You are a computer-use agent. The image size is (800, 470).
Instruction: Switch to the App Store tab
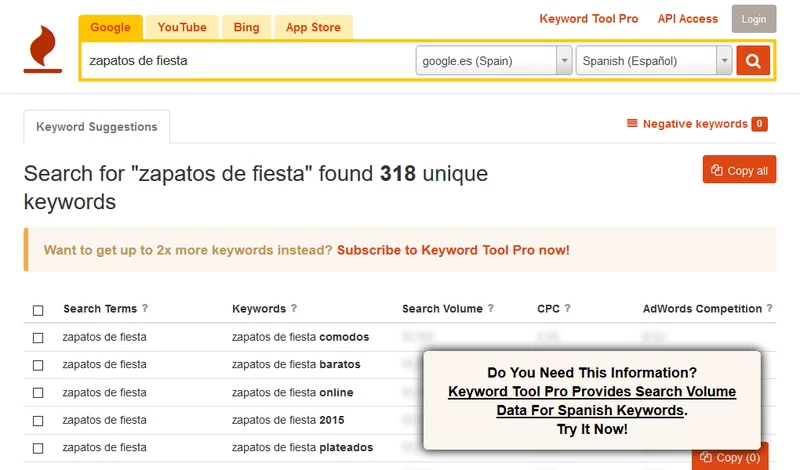pyautogui.click(x=313, y=28)
